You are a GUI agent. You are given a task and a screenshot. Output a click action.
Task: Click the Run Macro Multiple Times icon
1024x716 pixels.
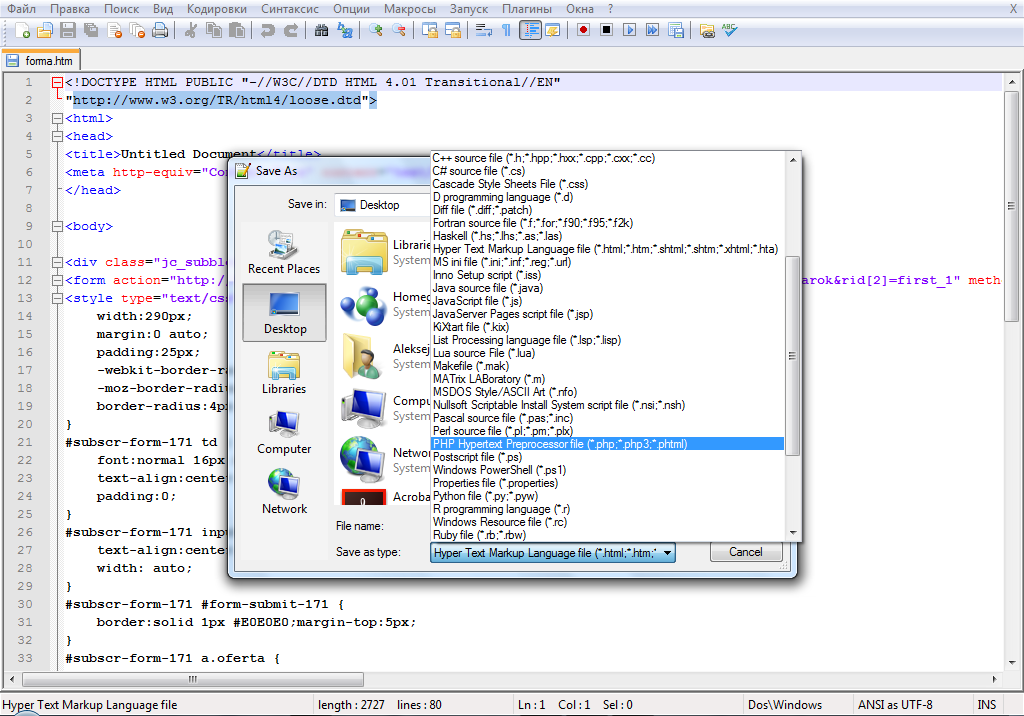pos(652,30)
